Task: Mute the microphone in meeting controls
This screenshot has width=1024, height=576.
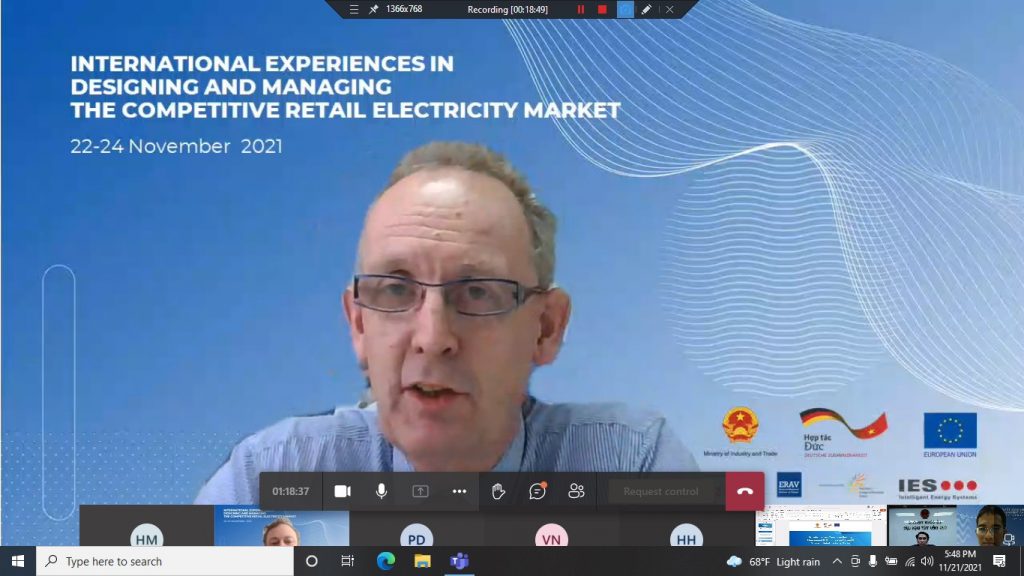Action: (x=381, y=491)
